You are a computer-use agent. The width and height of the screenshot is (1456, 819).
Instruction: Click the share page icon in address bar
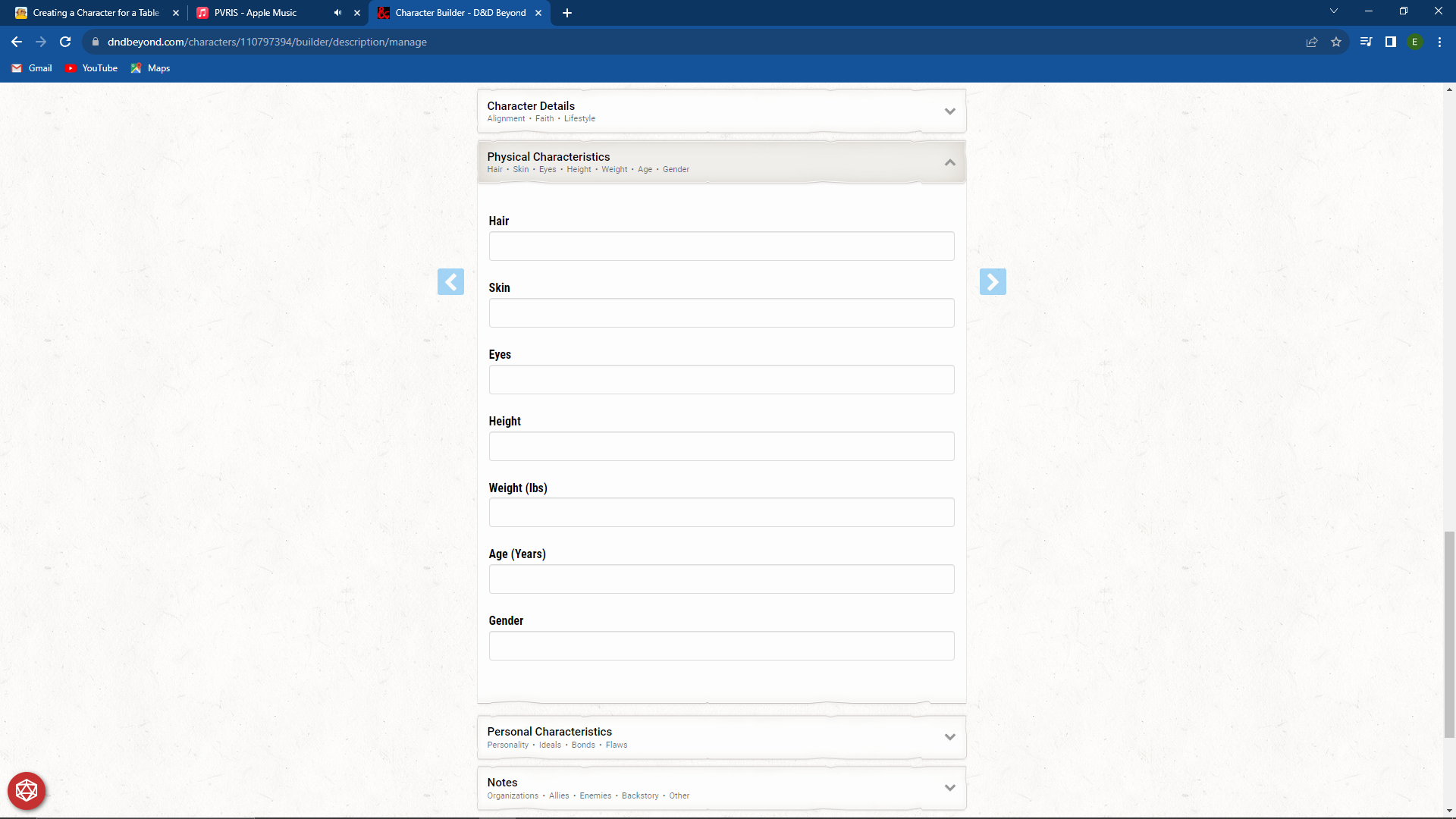[x=1312, y=42]
